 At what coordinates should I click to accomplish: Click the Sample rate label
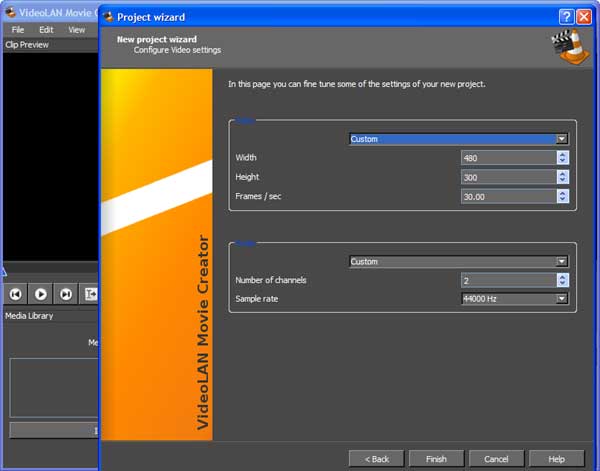pyautogui.click(x=257, y=299)
